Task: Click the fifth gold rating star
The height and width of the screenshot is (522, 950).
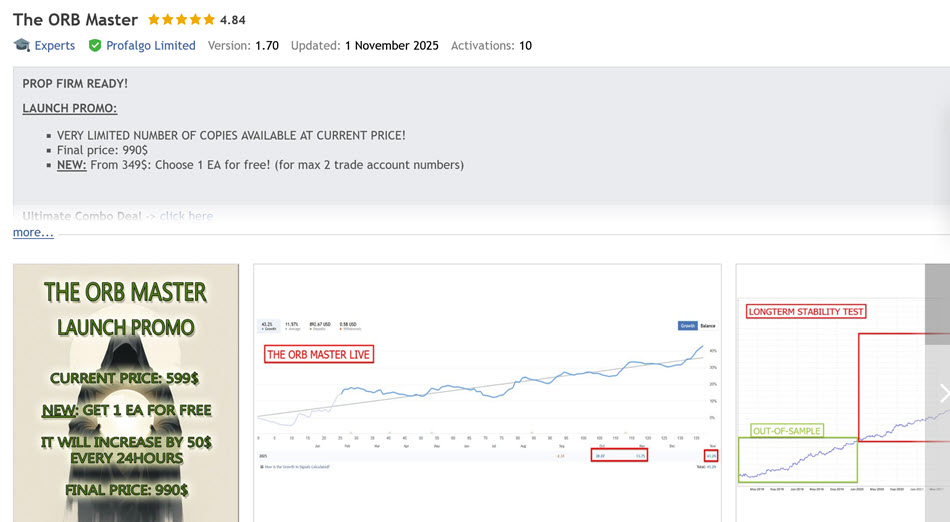Action: tap(209, 19)
